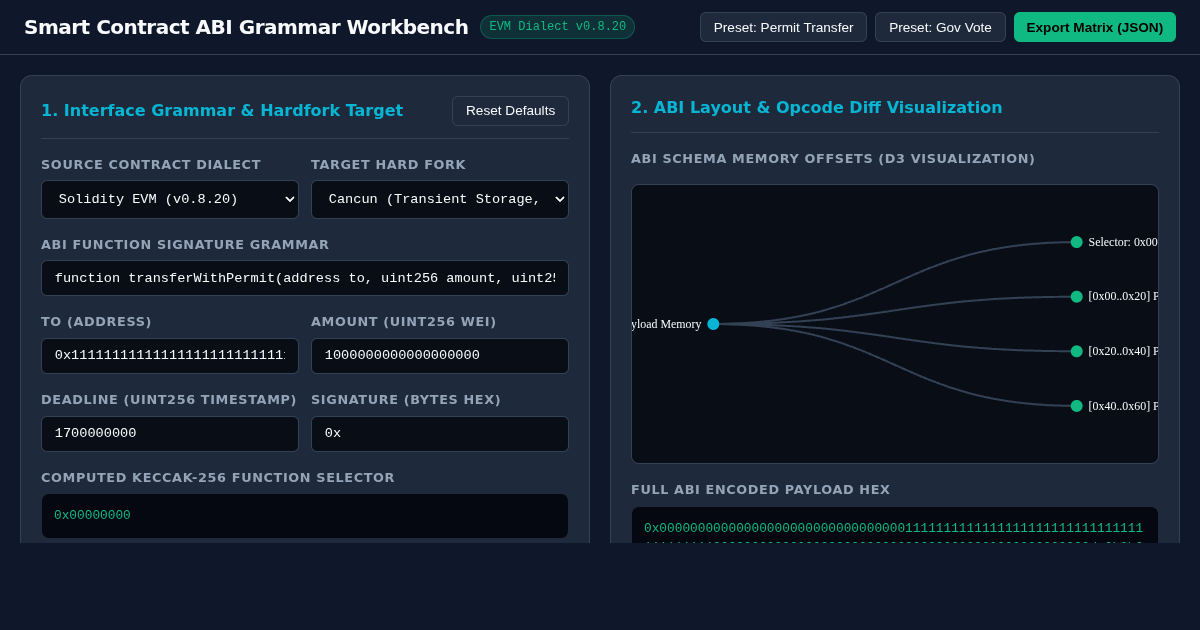Focus the Amount (uint256 wei) input
The image size is (1200, 630).
(440, 356)
